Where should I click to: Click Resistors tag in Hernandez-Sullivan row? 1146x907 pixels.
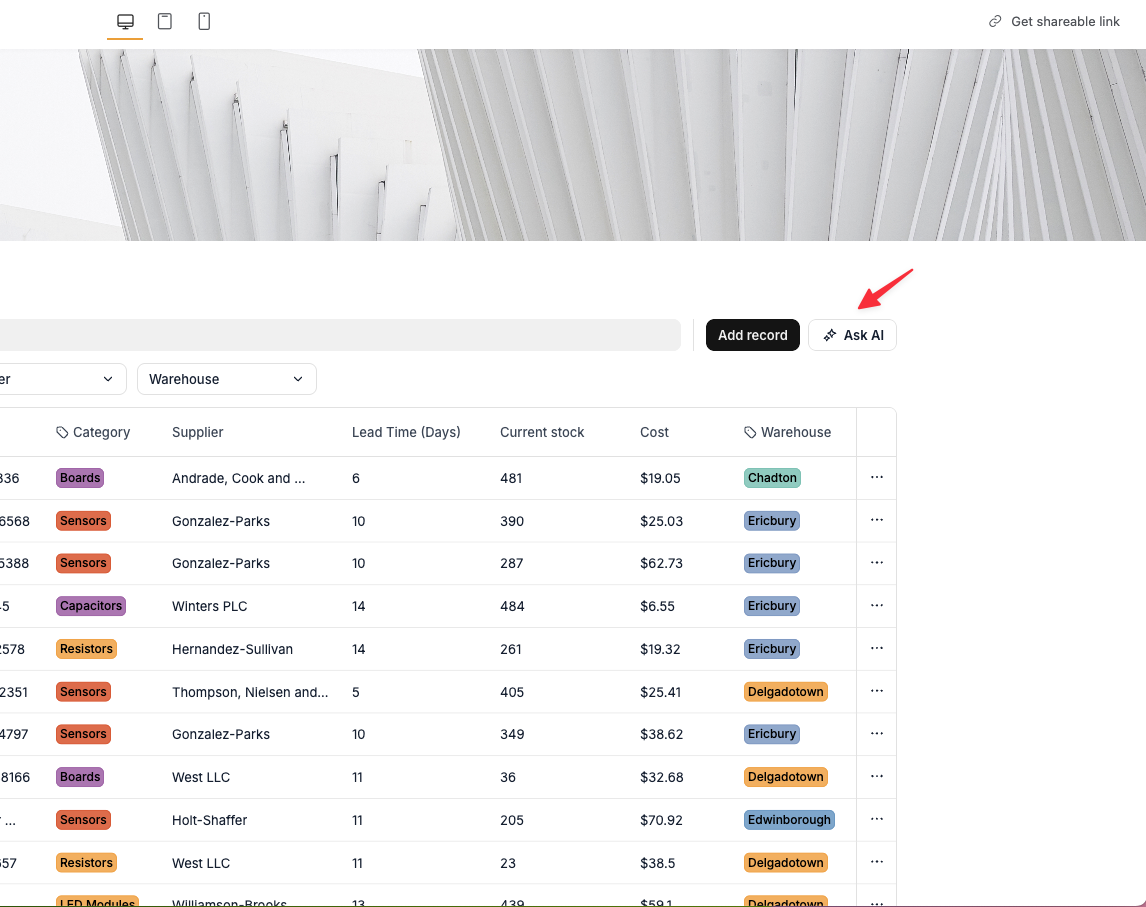point(86,649)
